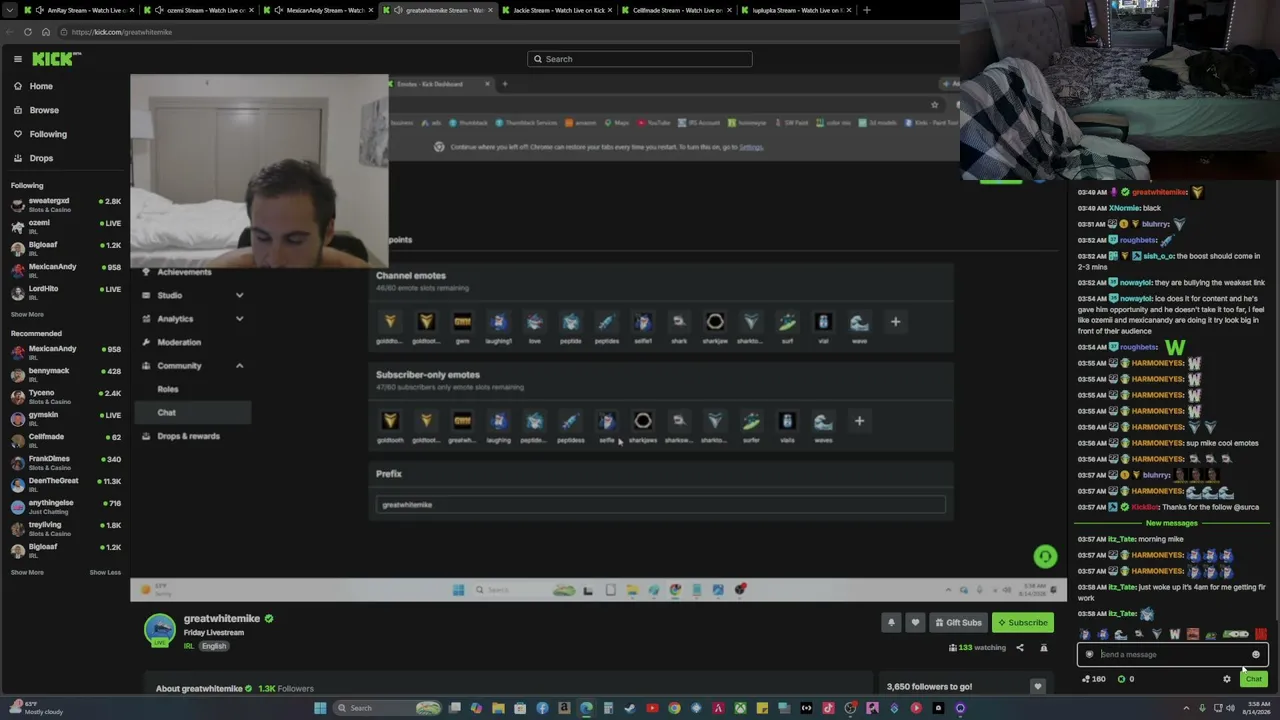Toggle notification bell for greatwhitemike

891,623
